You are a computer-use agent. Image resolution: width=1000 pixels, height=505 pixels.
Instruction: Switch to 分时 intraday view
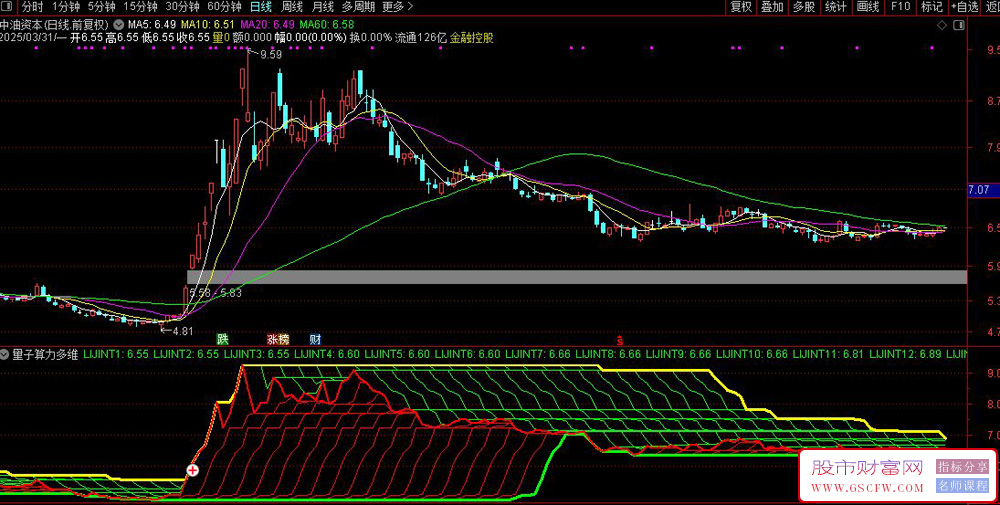click(x=33, y=7)
